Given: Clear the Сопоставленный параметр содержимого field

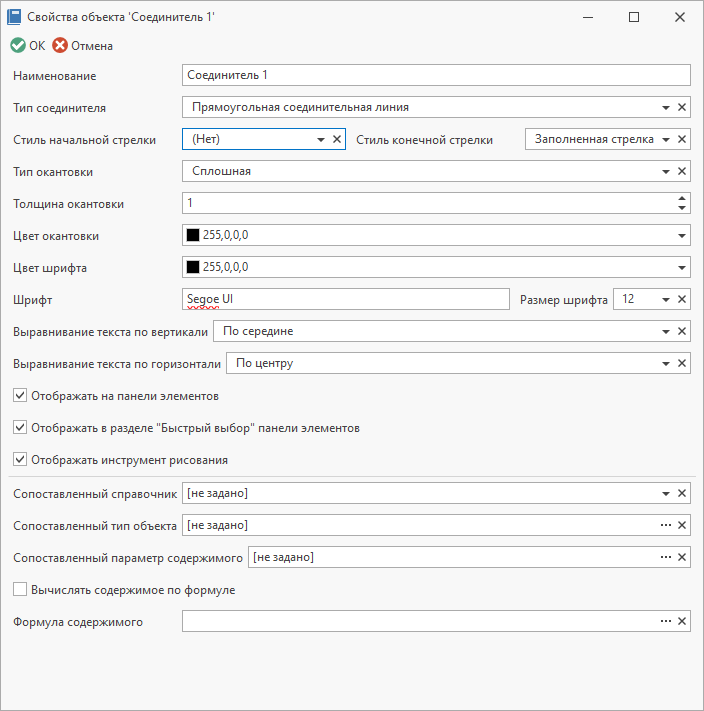Looking at the screenshot, I should pos(681,557).
